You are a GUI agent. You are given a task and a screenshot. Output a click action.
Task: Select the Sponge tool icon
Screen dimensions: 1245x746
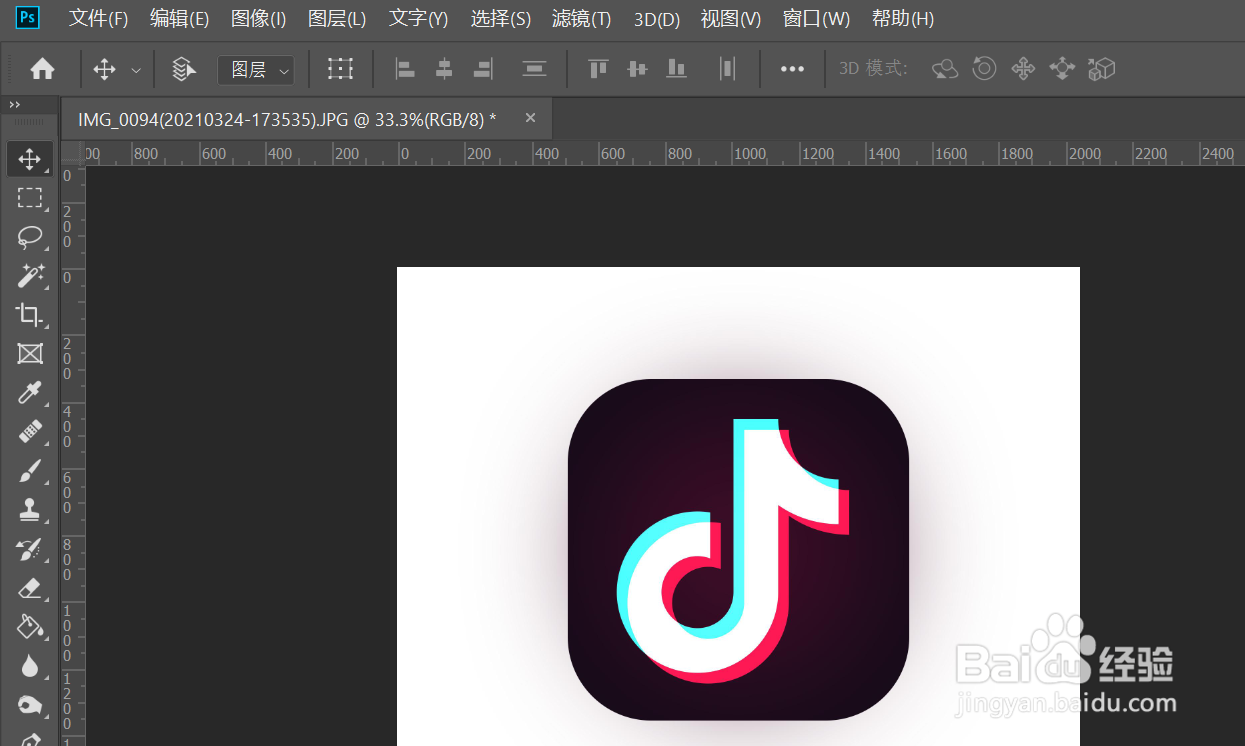click(x=30, y=704)
